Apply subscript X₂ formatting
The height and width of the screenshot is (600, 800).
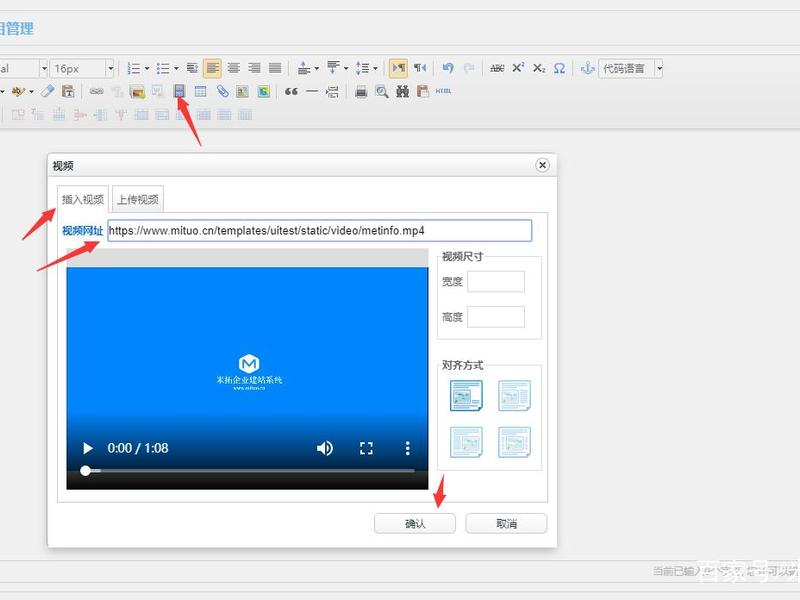539,68
